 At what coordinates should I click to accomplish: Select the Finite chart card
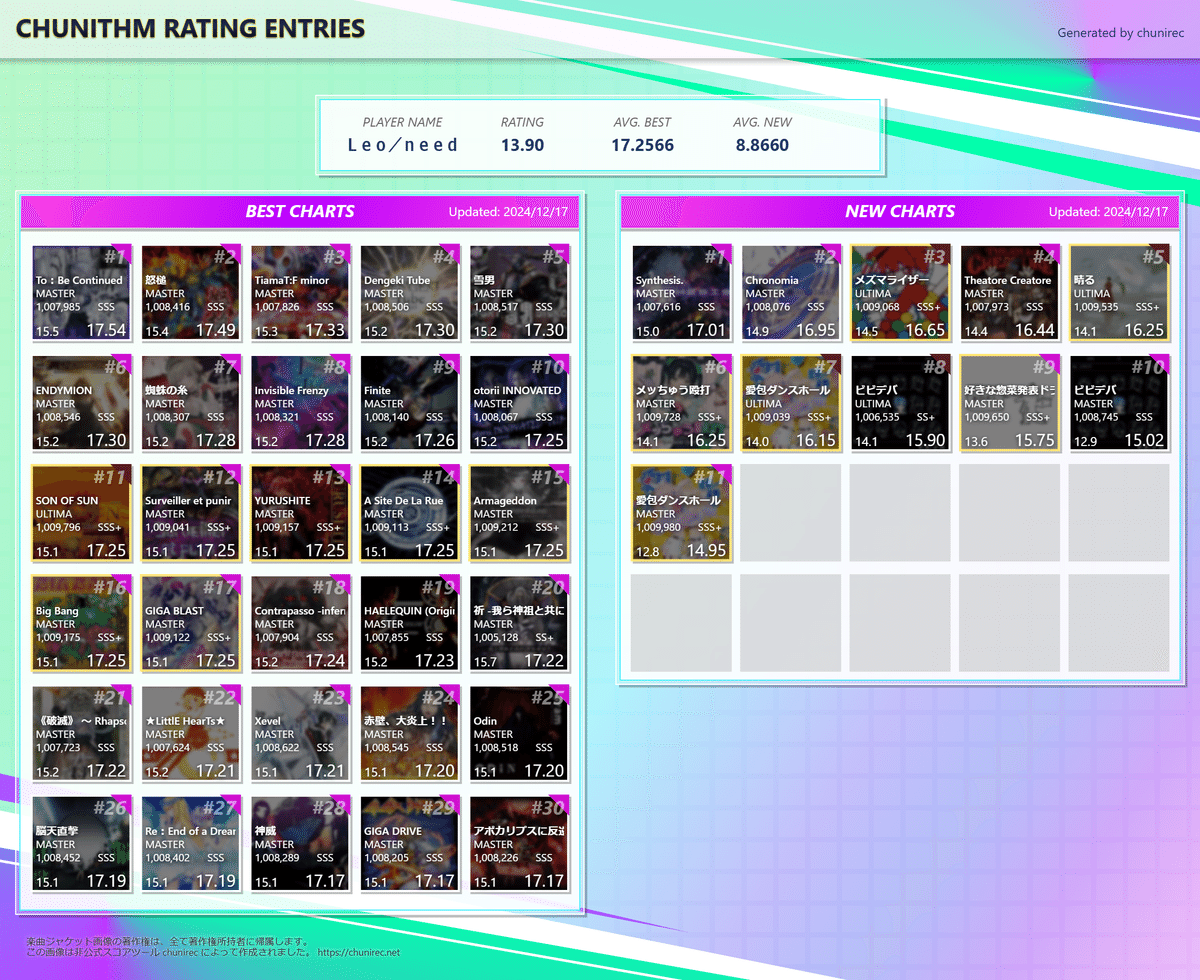click(410, 403)
